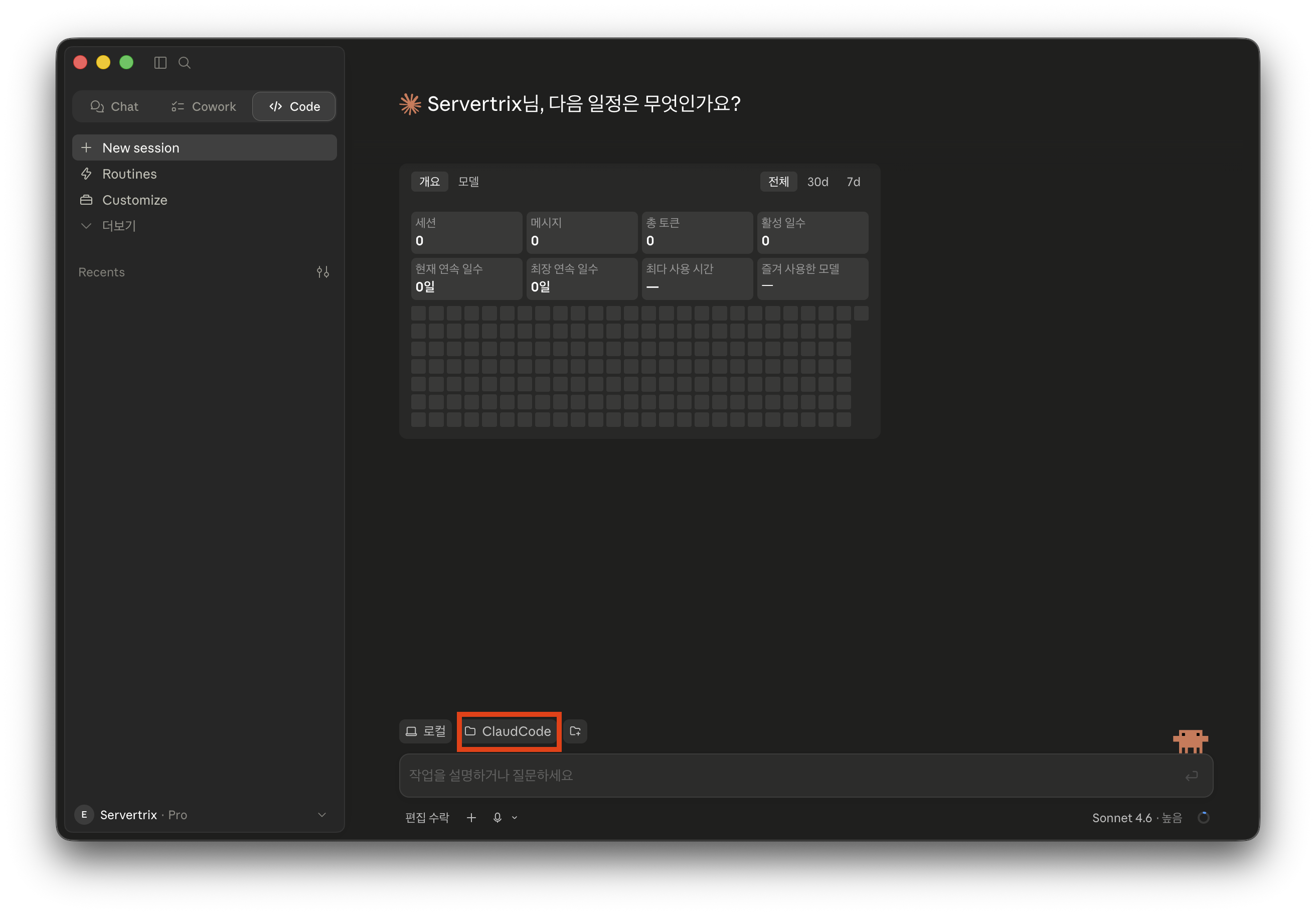
Task: Open the 로컬 environment selector
Action: [x=425, y=731]
